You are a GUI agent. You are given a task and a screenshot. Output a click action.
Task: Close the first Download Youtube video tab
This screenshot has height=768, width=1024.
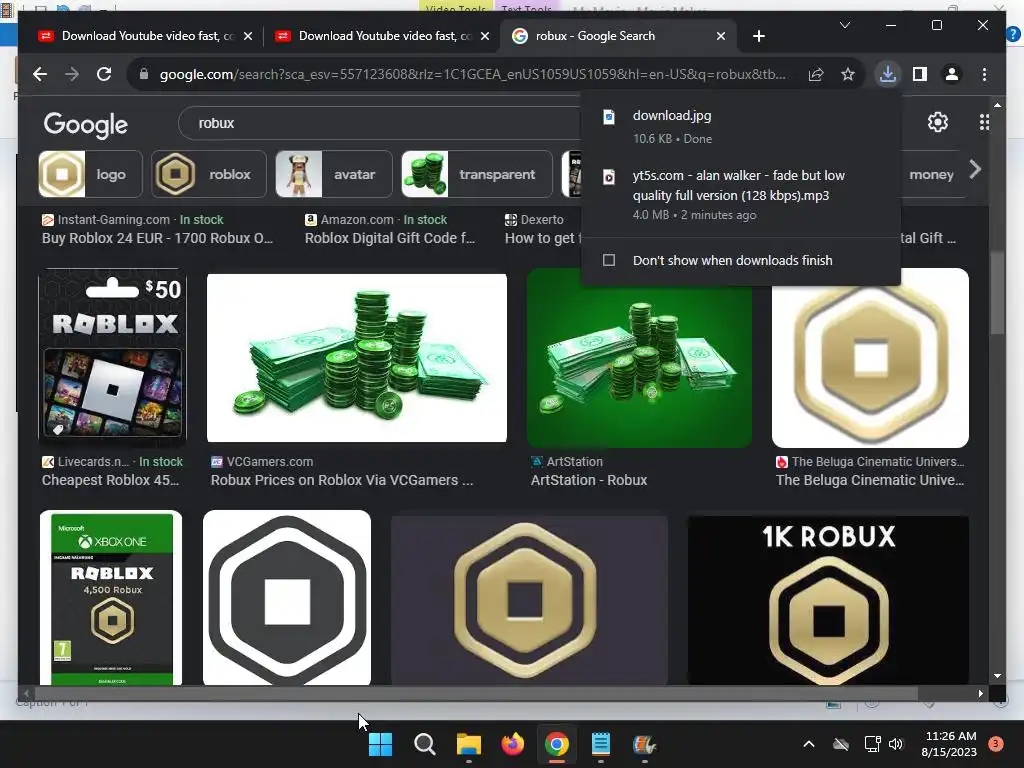coord(248,37)
